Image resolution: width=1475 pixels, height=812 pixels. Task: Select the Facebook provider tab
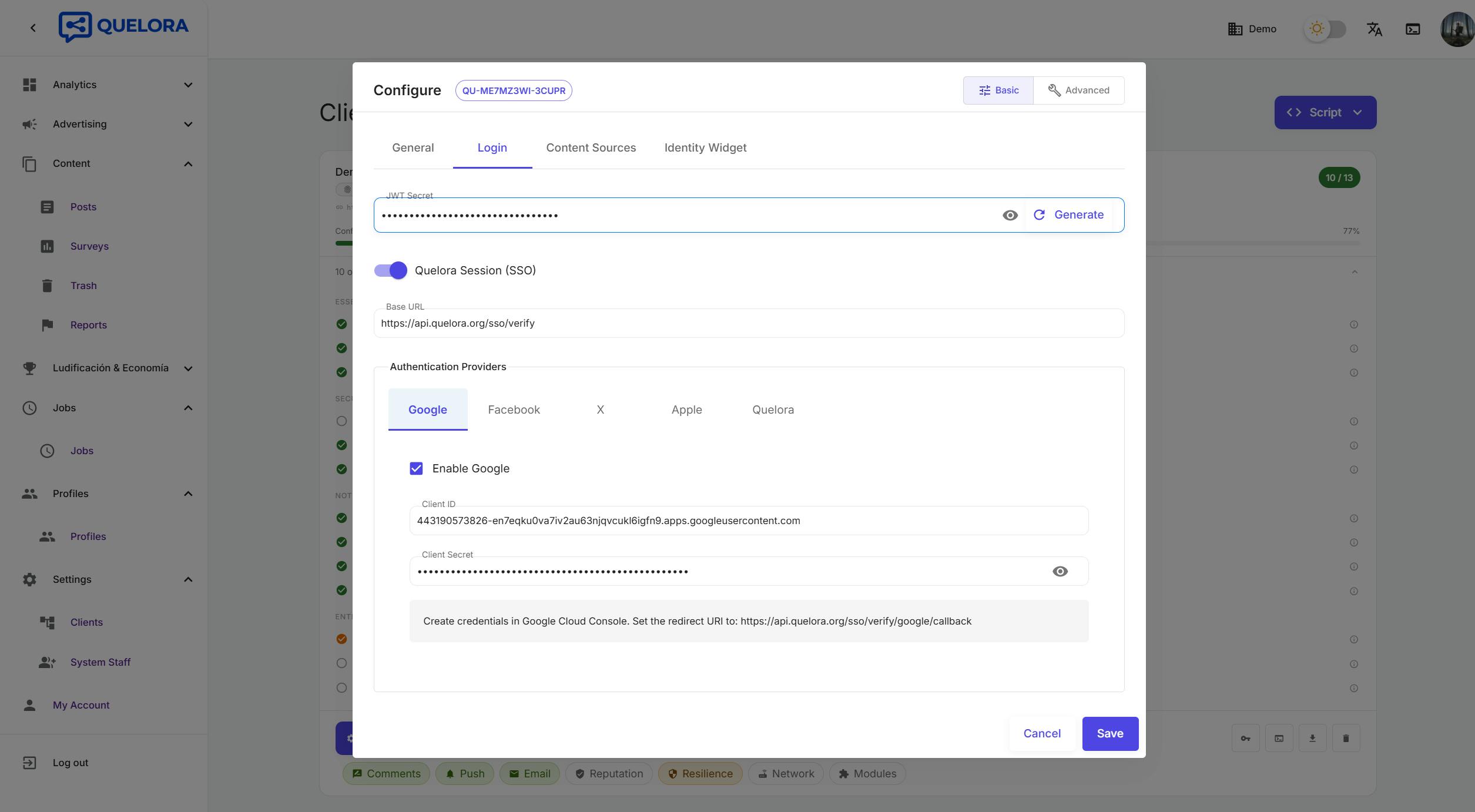pos(514,410)
